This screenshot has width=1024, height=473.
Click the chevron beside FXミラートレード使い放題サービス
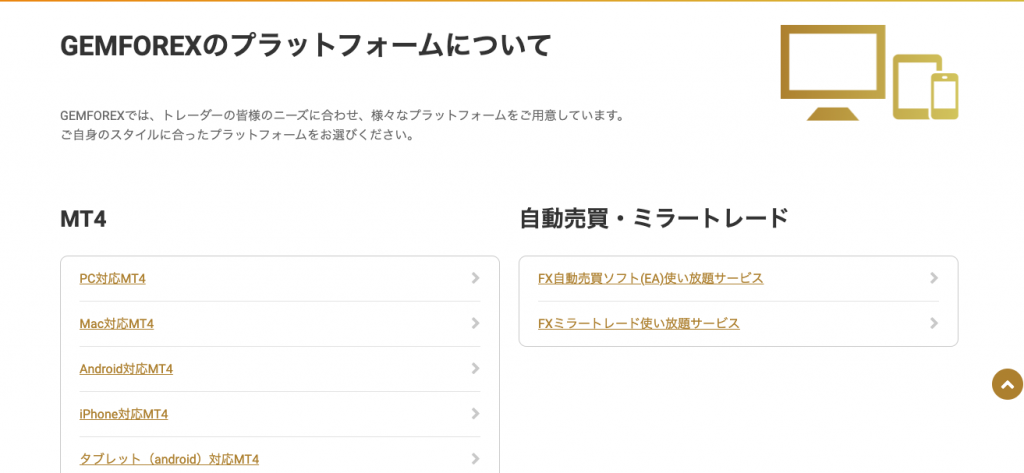click(x=933, y=323)
